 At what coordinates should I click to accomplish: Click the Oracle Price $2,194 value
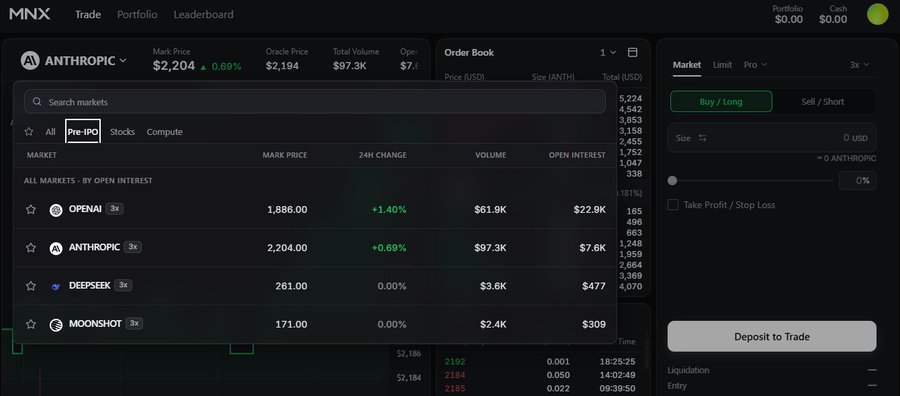(x=282, y=66)
